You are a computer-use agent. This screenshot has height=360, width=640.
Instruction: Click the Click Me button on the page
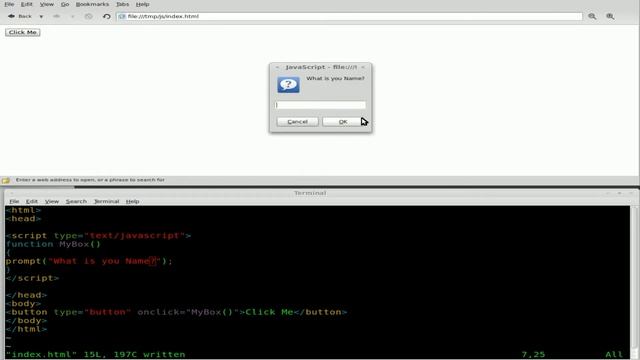coord(23,32)
